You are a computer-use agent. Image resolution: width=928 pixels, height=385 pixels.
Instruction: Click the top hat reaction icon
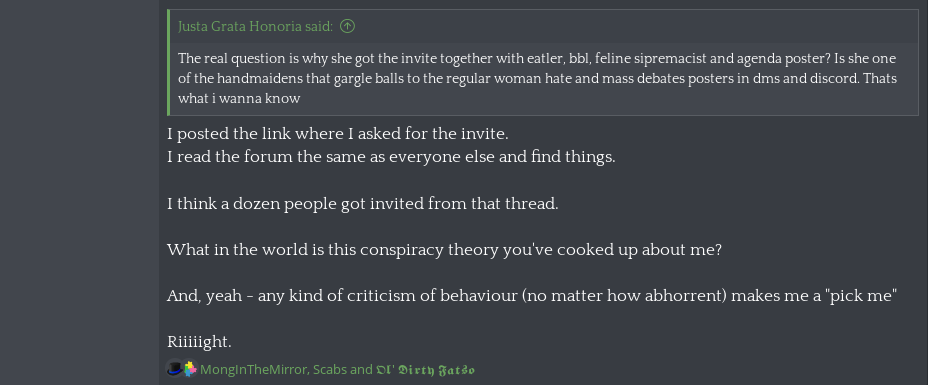174,369
